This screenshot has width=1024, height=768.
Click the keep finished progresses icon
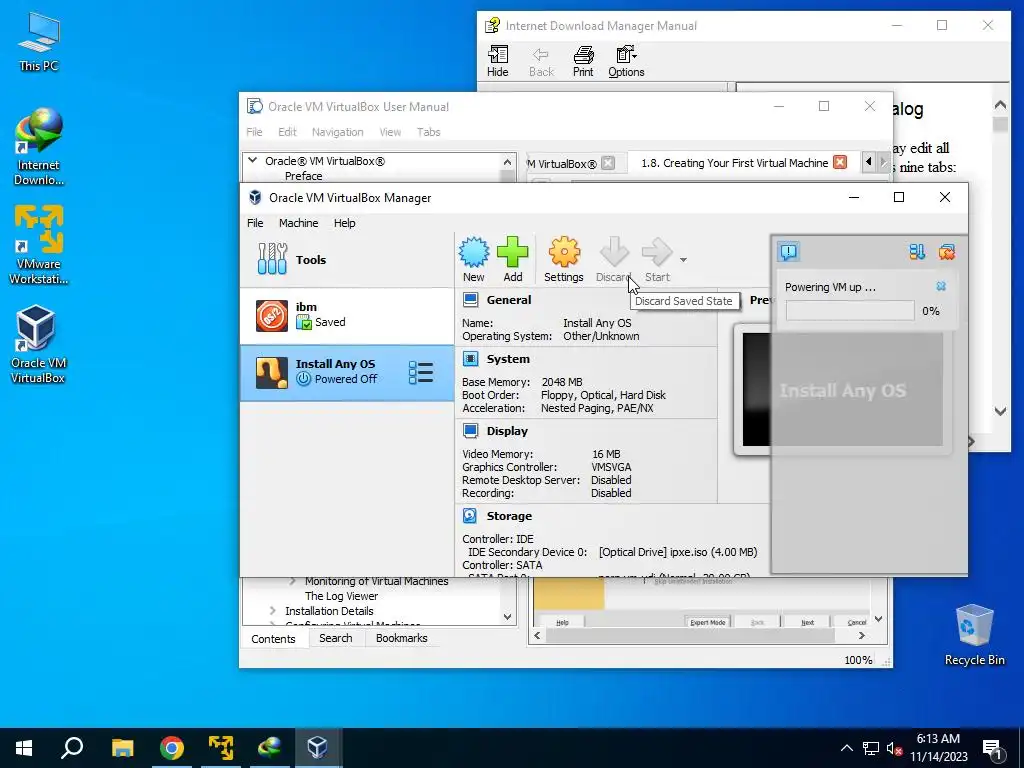pos(917,252)
